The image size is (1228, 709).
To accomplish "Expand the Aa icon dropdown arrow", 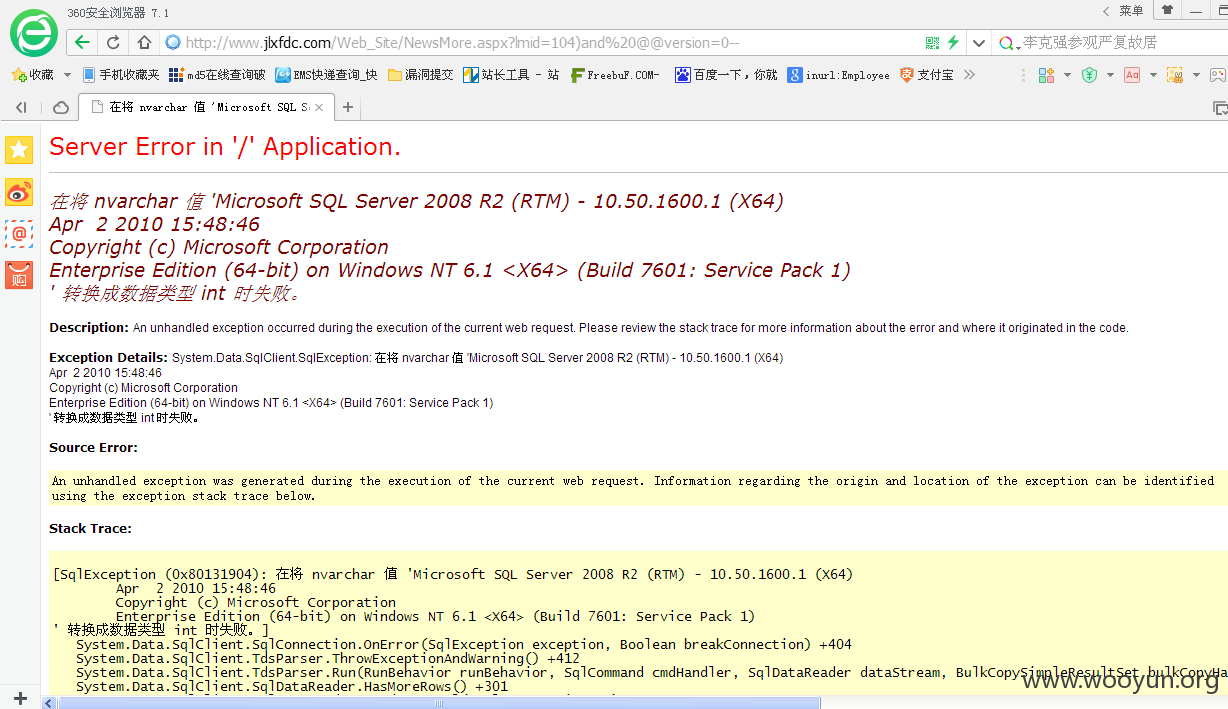I will (x=1153, y=75).
